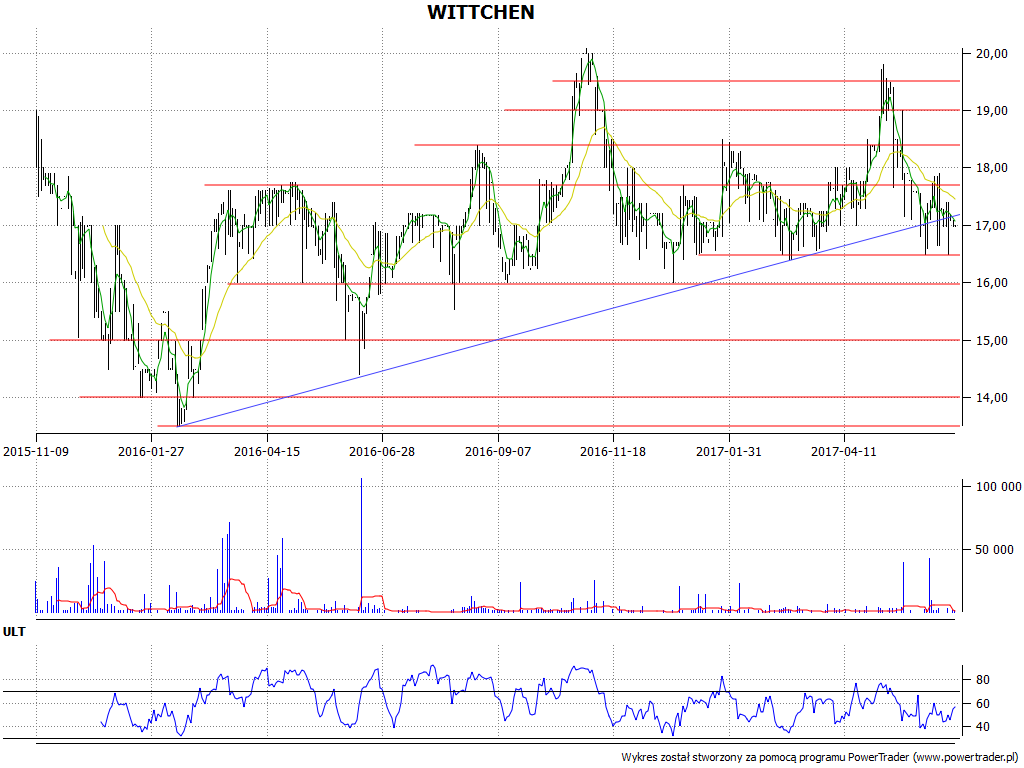Click the PowerTrader credit text at bottom
The image size is (1024, 768).
click(820, 758)
